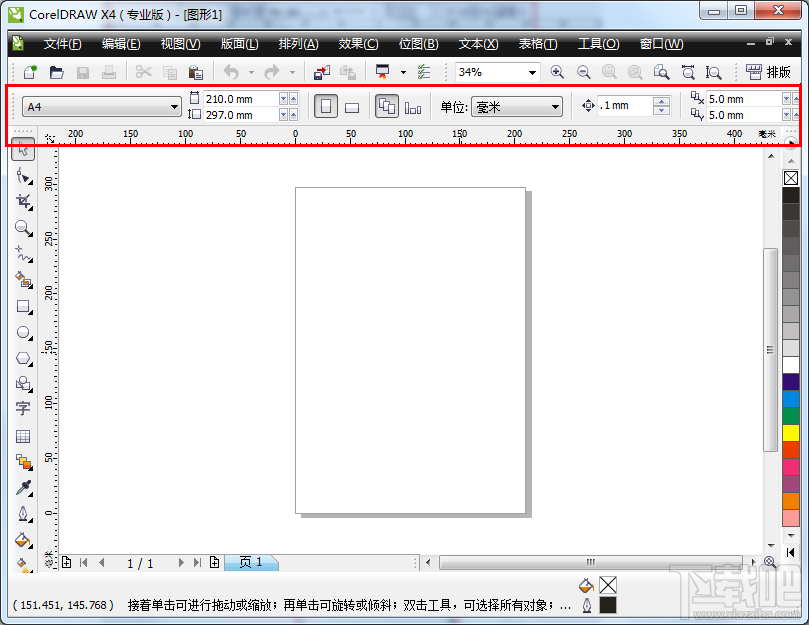Open the 视图(V) menu

tap(181, 44)
